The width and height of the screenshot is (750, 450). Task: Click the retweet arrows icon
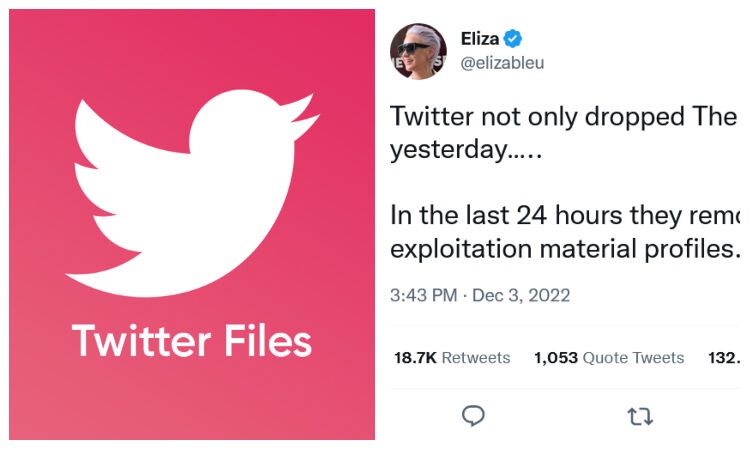point(638,415)
